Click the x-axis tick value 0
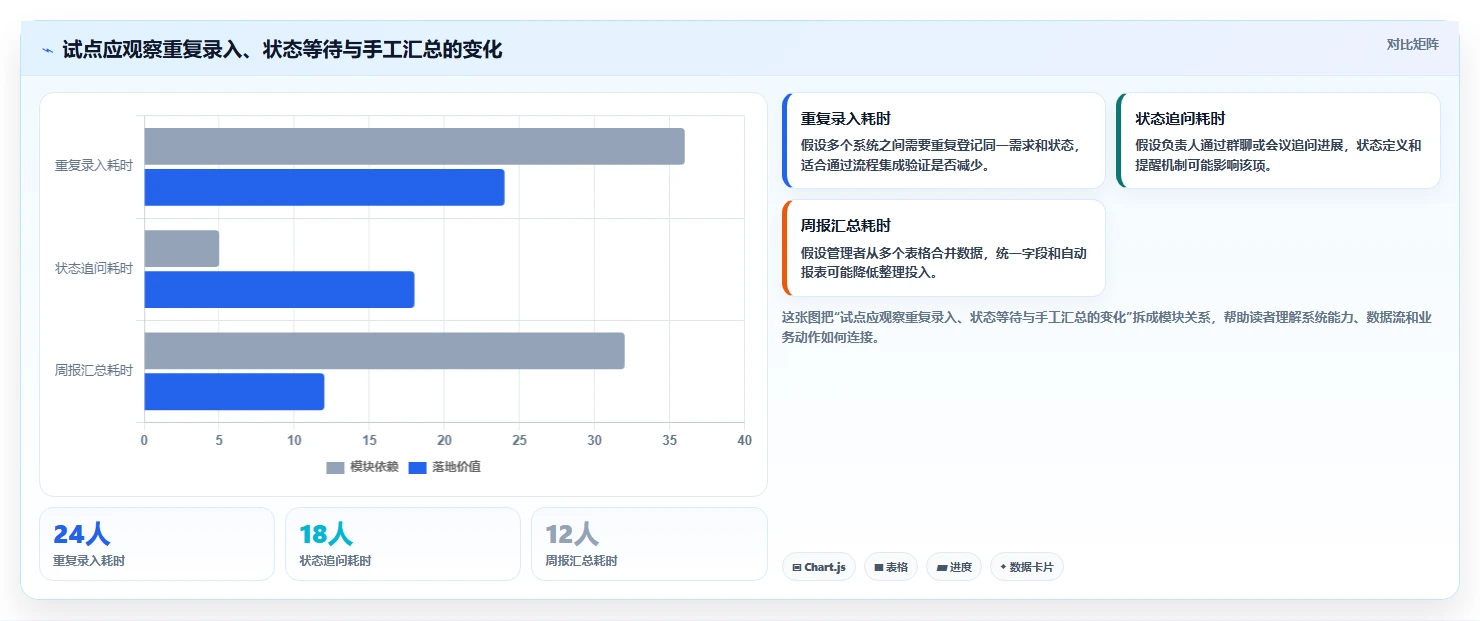The width and height of the screenshot is (1480, 621). [x=144, y=440]
